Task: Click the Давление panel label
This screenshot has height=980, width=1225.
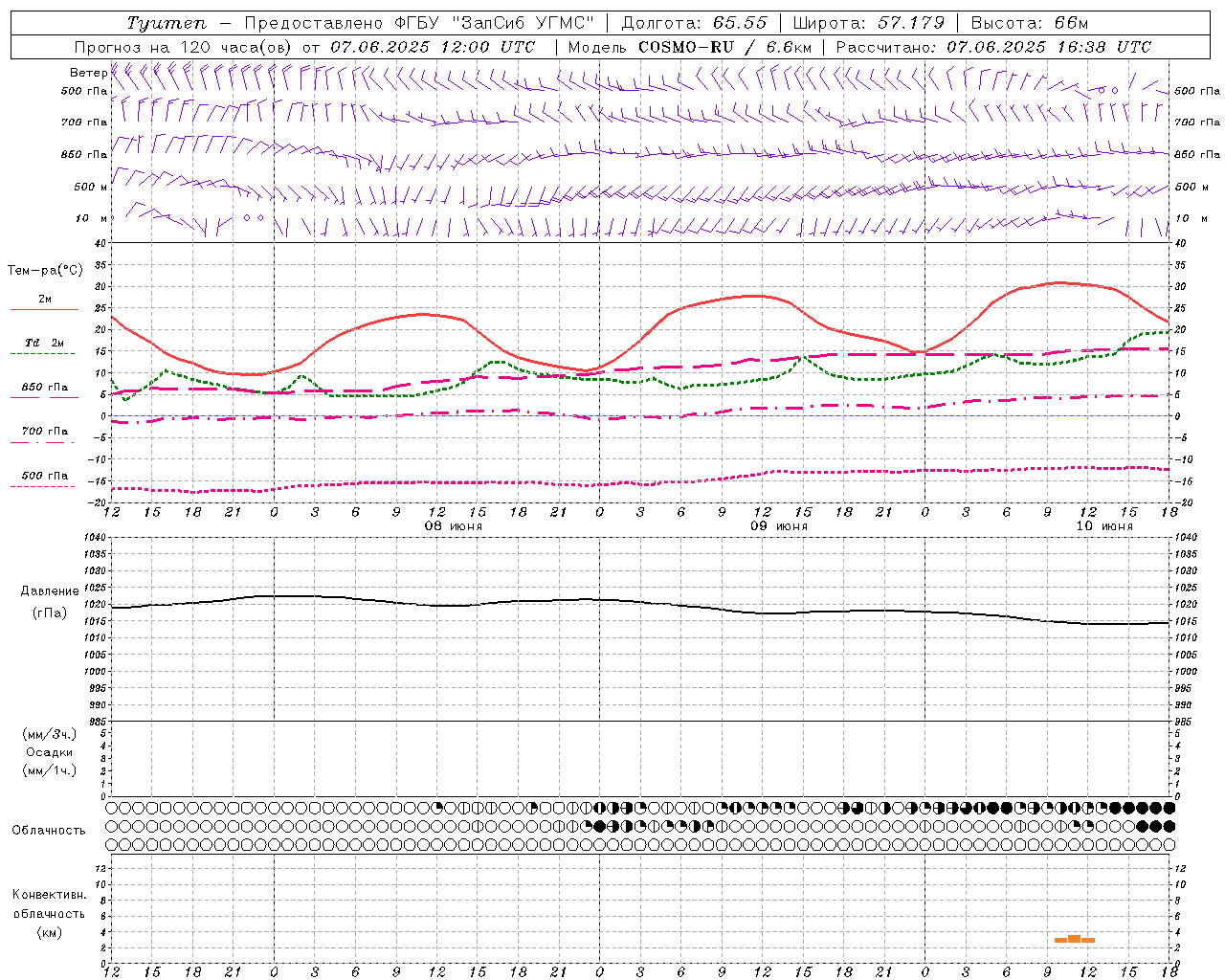Action: (50, 591)
